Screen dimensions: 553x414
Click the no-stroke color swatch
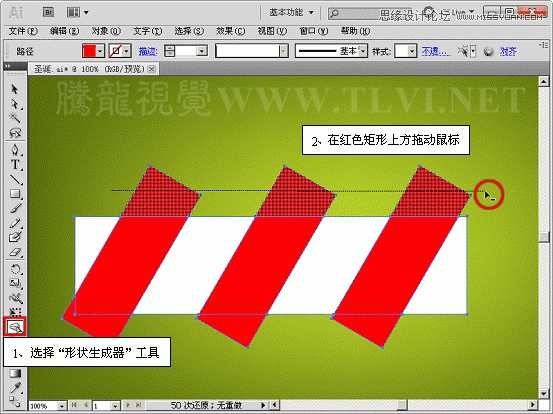(115, 51)
